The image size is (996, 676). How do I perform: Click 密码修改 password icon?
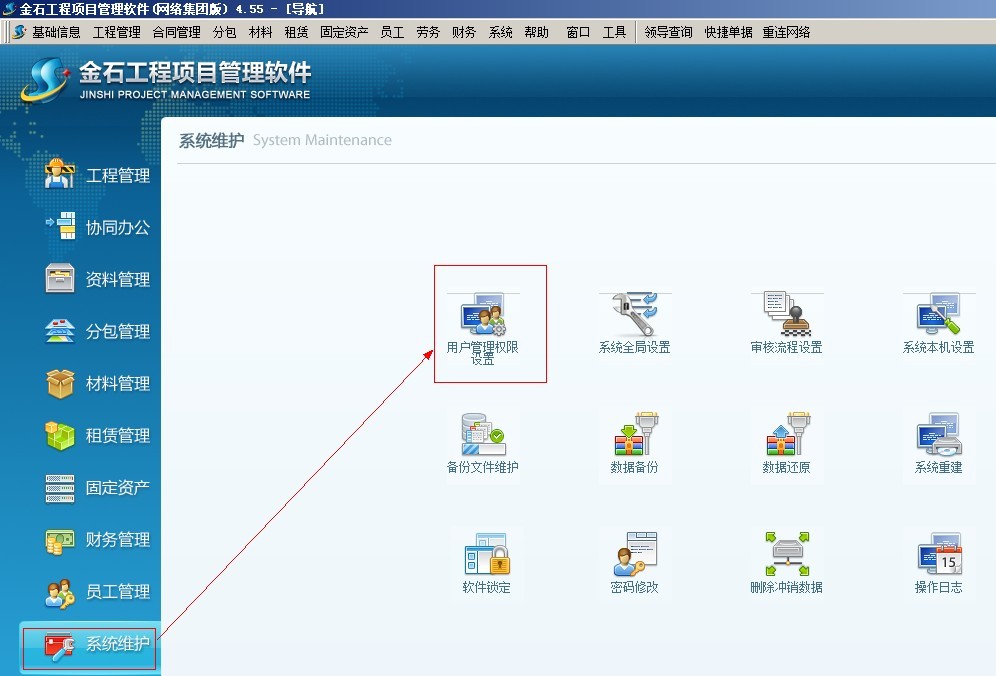(x=635, y=553)
